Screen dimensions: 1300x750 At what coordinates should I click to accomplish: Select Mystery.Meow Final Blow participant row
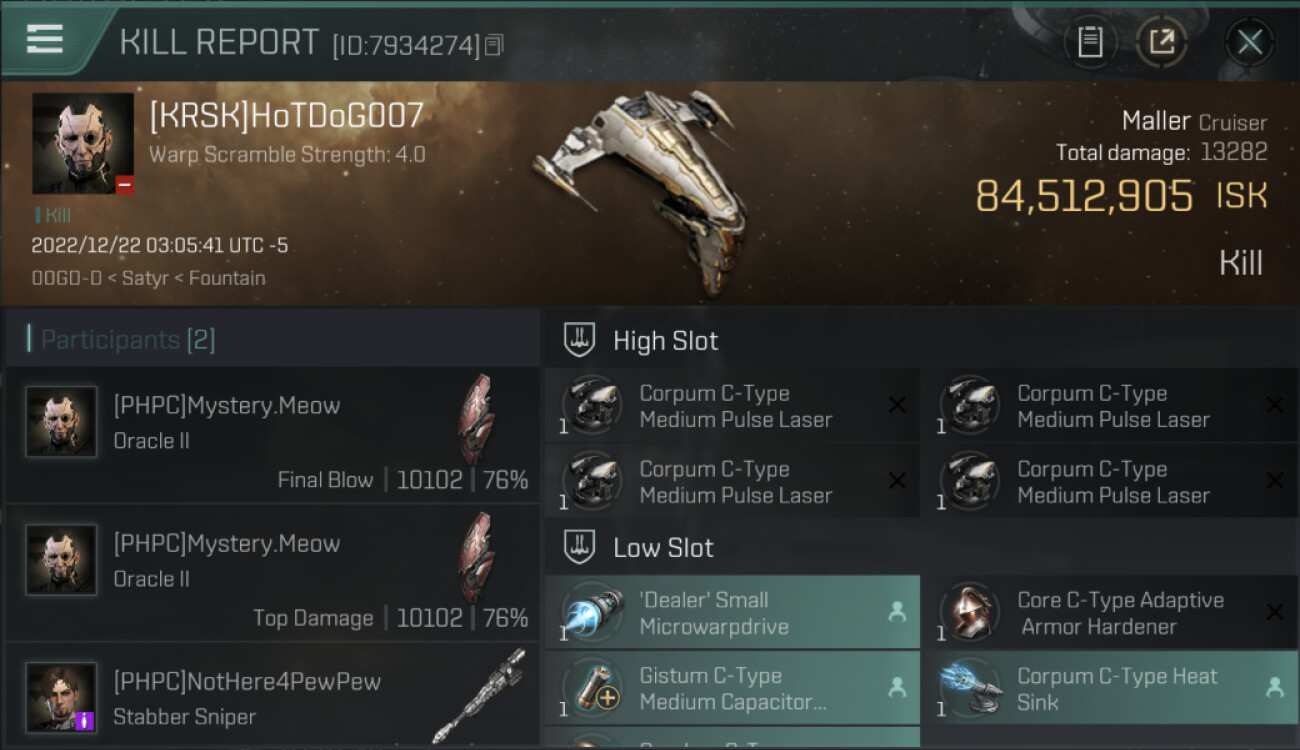(x=273, y=434)
